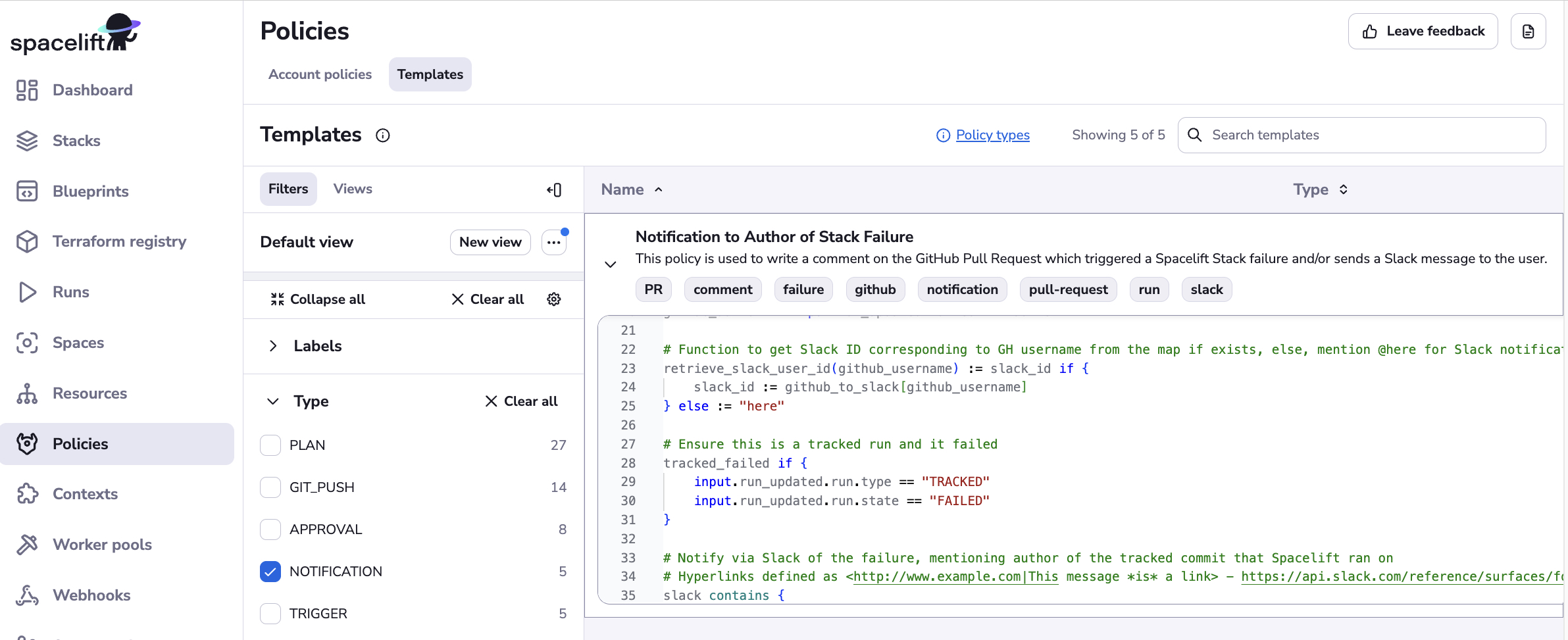Create a new view with New view button

point(490,242)
